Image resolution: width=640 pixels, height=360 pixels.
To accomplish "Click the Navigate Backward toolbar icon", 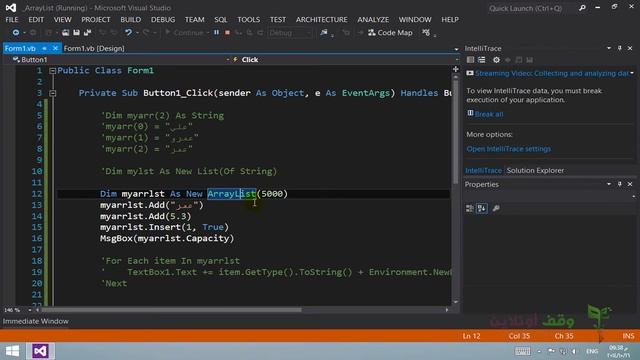I will (16, 32).
